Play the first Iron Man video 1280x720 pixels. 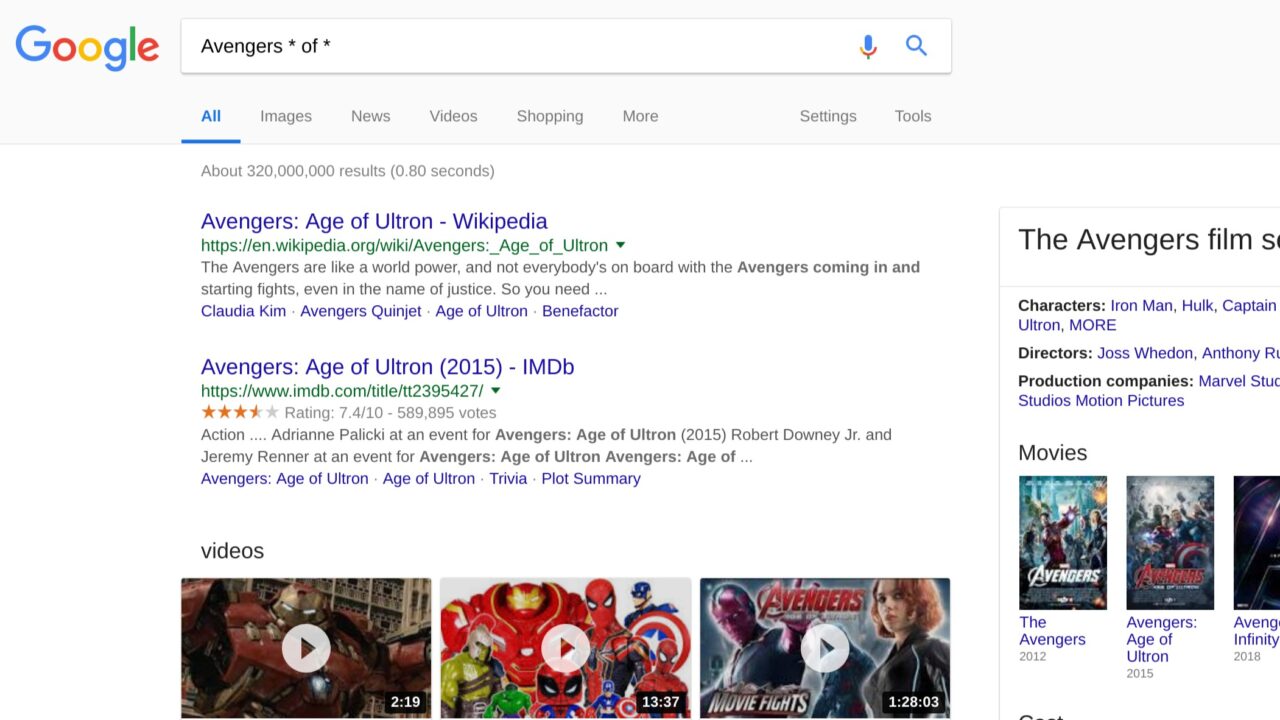tap(305, 648)
